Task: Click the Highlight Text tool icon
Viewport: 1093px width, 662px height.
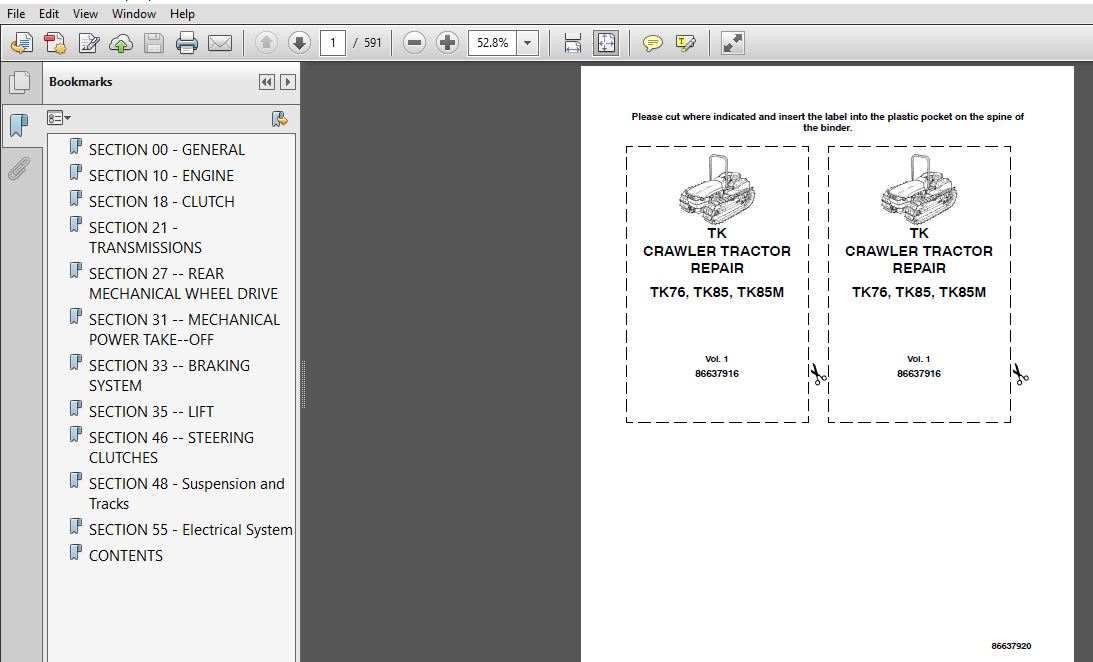Action: click(686, 43)
